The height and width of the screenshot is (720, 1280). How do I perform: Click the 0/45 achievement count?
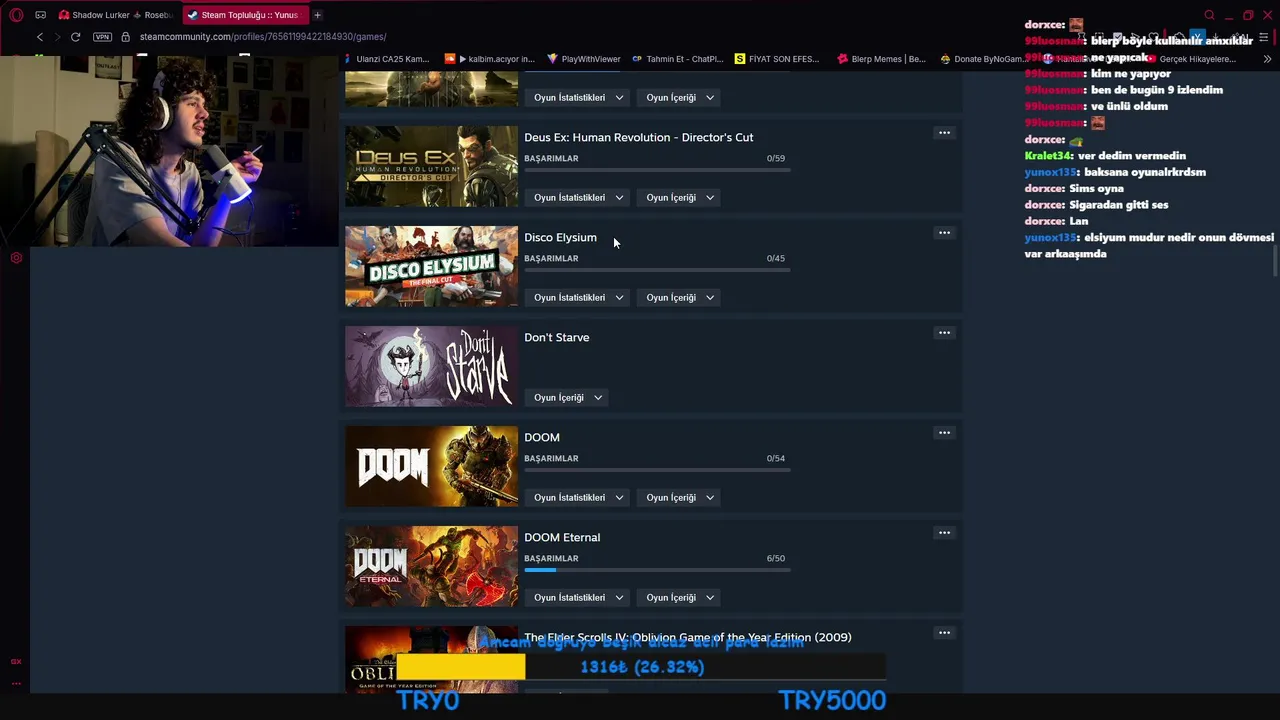[776, 258]
